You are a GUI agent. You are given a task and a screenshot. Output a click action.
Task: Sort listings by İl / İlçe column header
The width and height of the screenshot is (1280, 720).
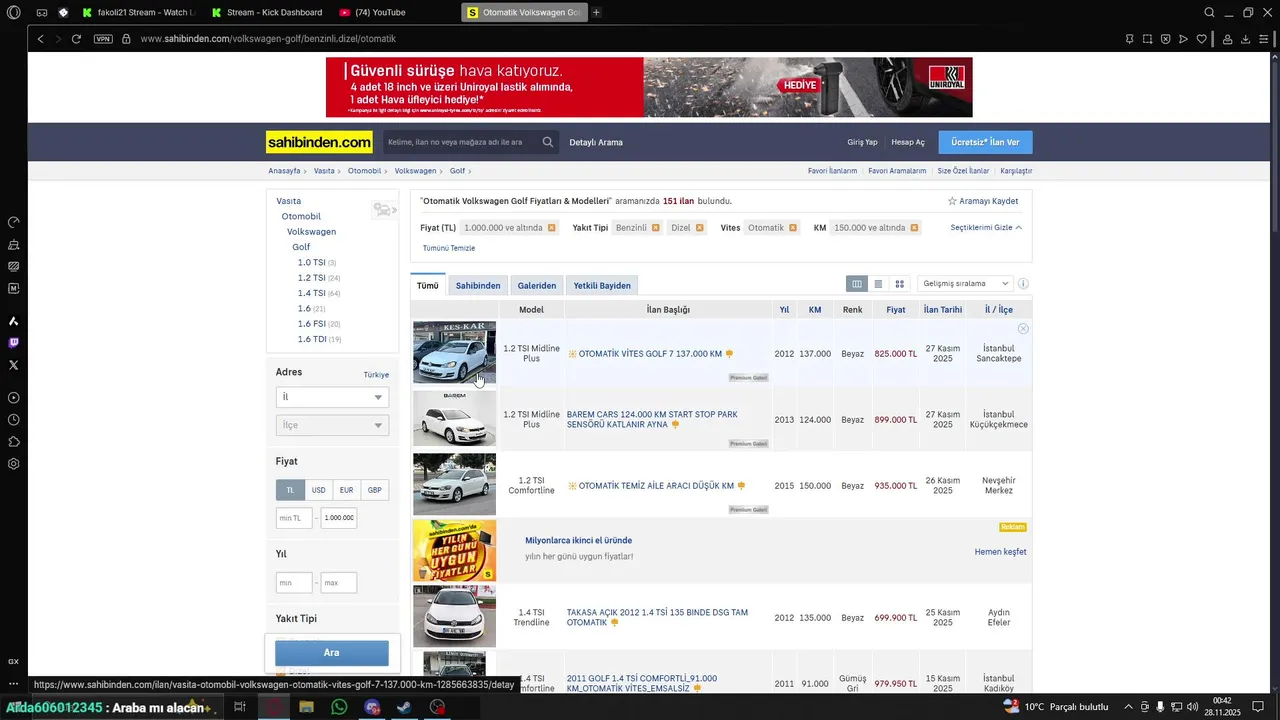click(x=999, y=310)
